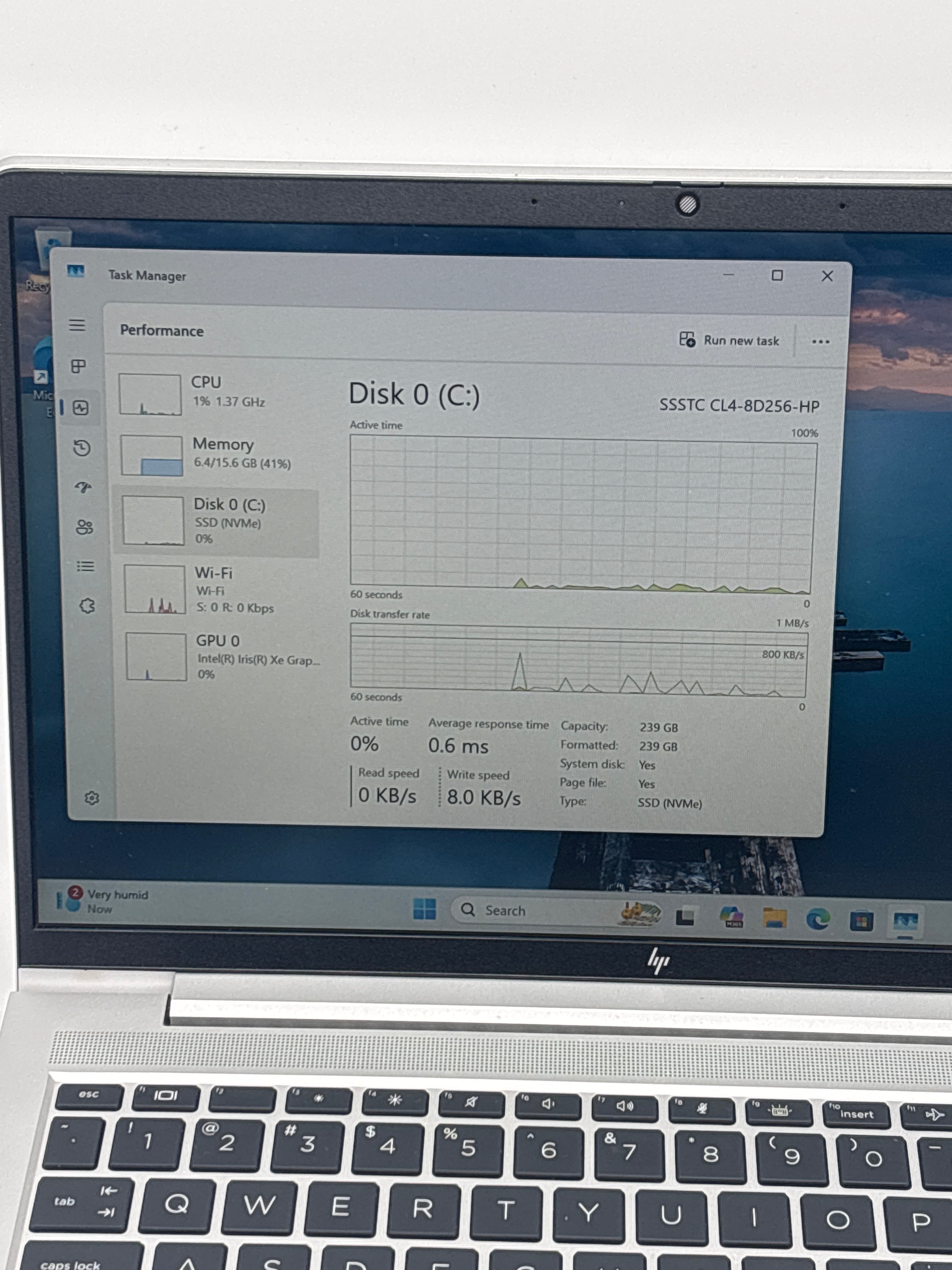952x1270 pixels.
Task: Open the Processes page icon in sidebar
Action: [x=79, y=366]
